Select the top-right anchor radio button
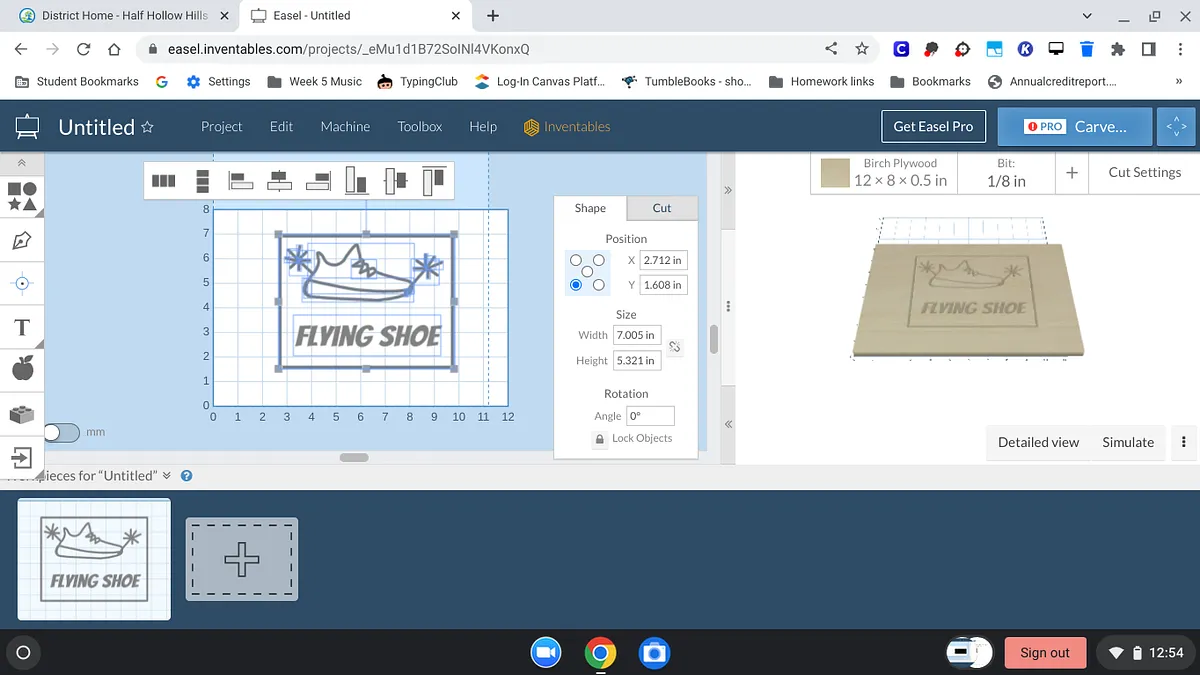The height and width of the screenshot is (675, 1200). (599, 260)
